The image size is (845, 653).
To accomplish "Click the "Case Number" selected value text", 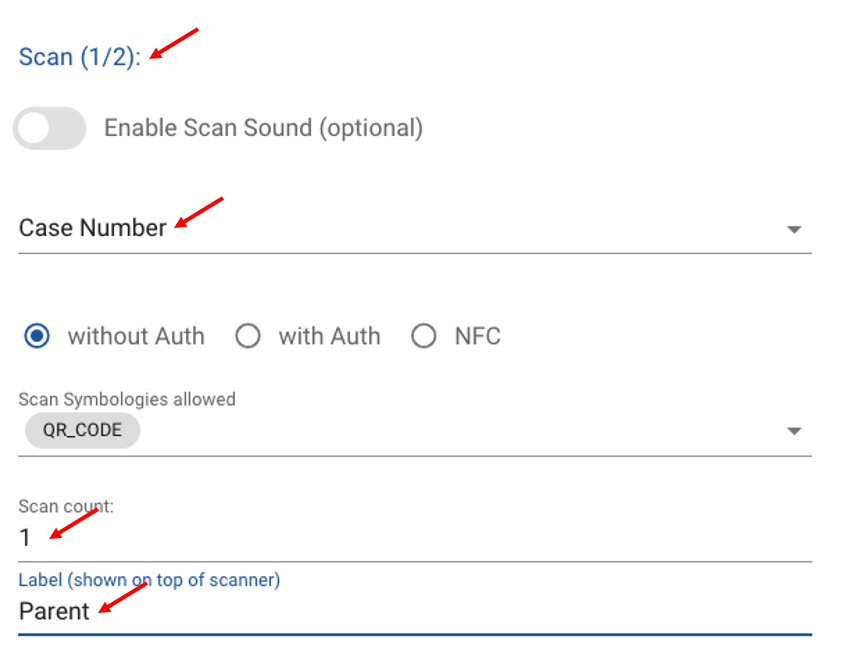I will click(92, 228).
